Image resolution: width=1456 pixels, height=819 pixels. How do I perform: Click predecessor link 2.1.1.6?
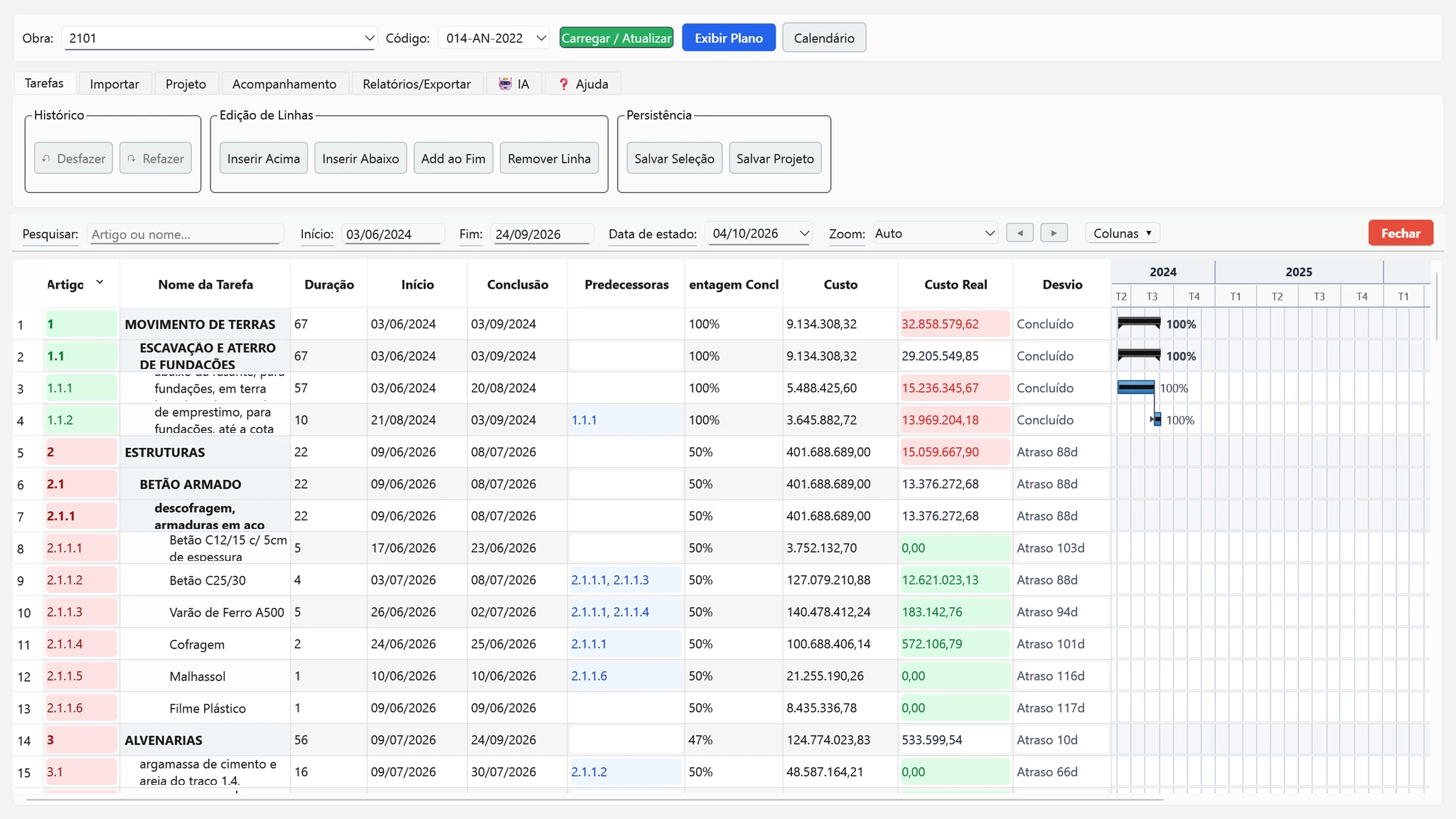tap(589, 676)
